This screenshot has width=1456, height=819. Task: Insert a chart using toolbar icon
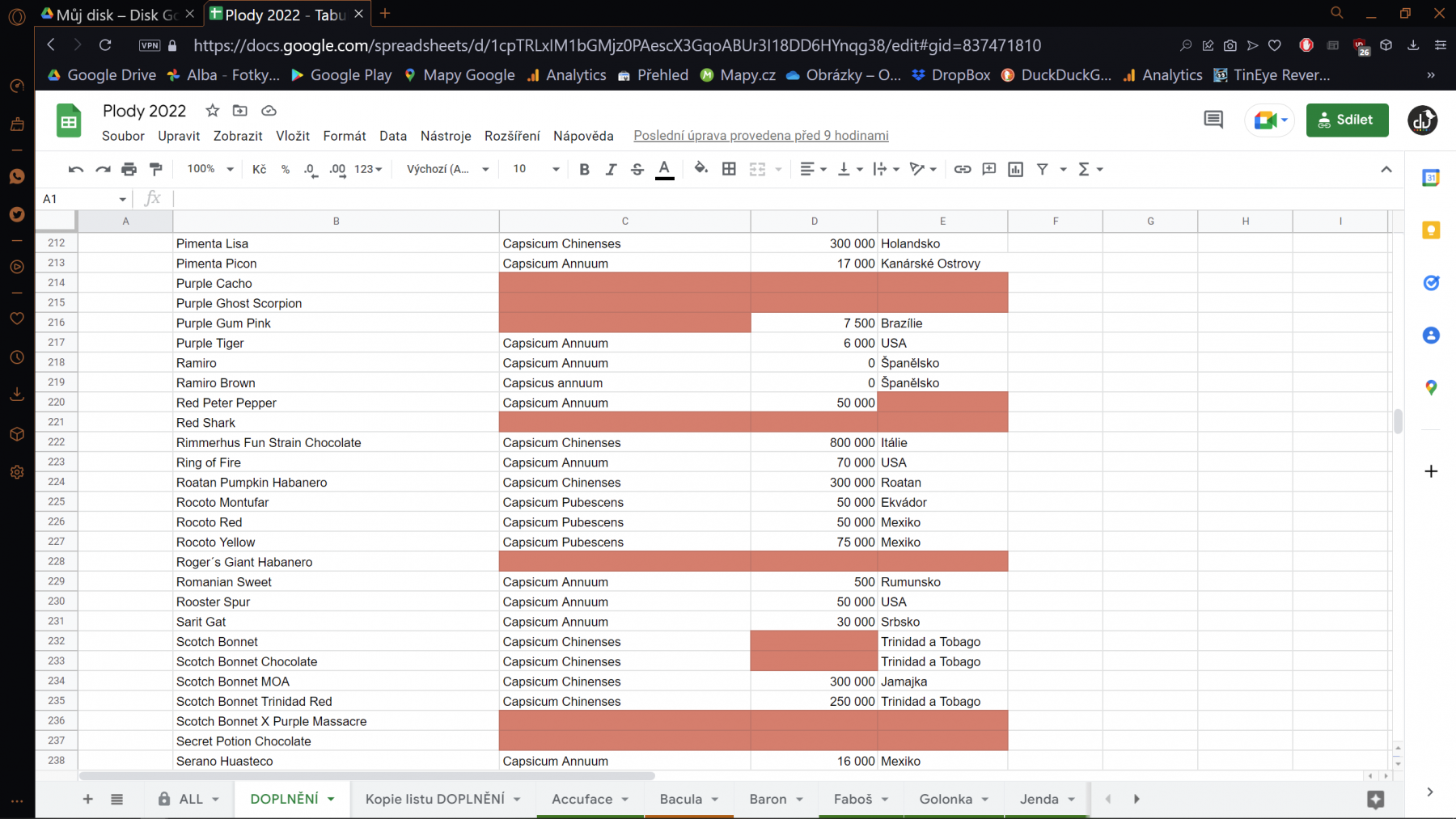point(1015,169)
